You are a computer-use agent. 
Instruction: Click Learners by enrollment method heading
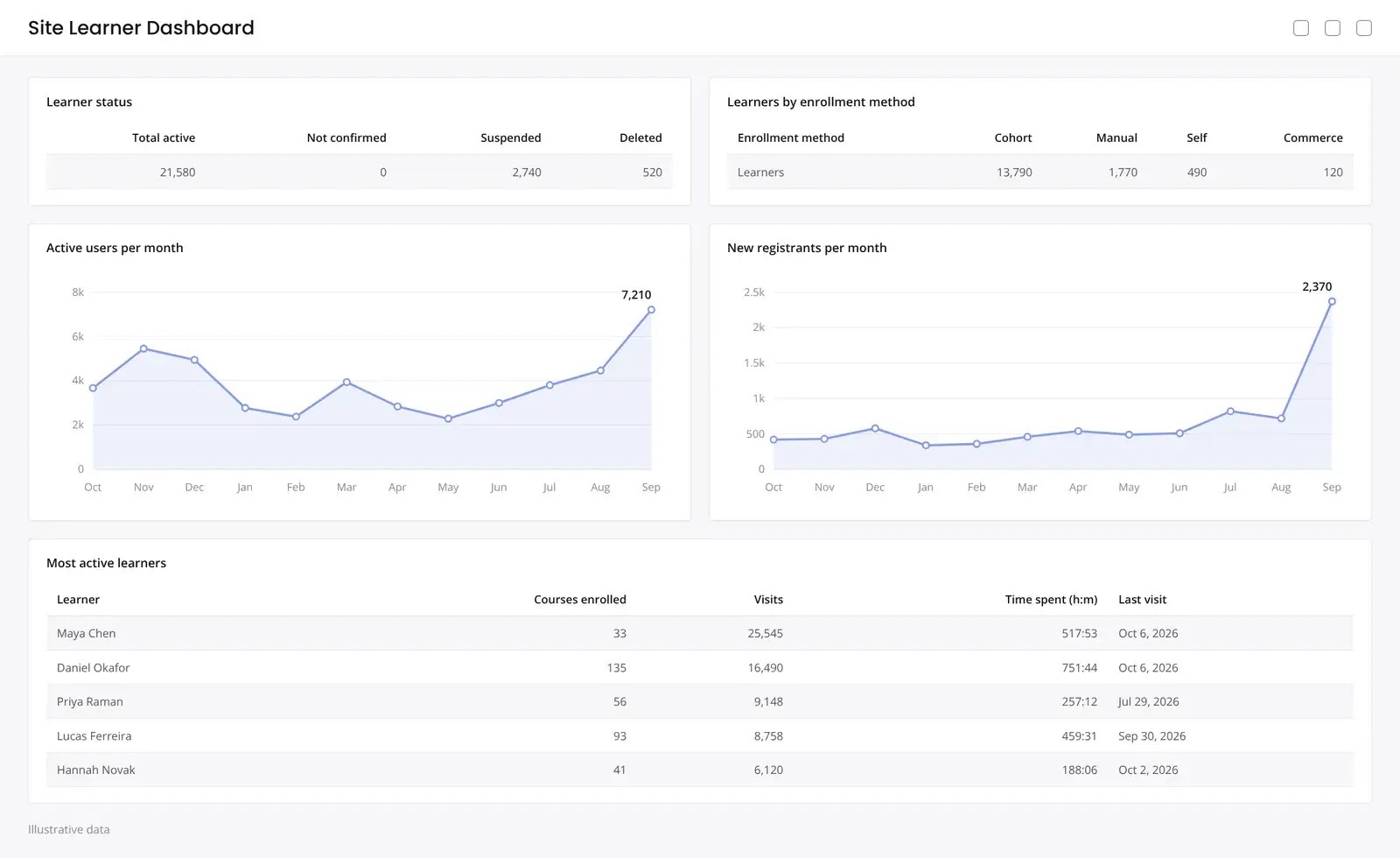[821, 102]
